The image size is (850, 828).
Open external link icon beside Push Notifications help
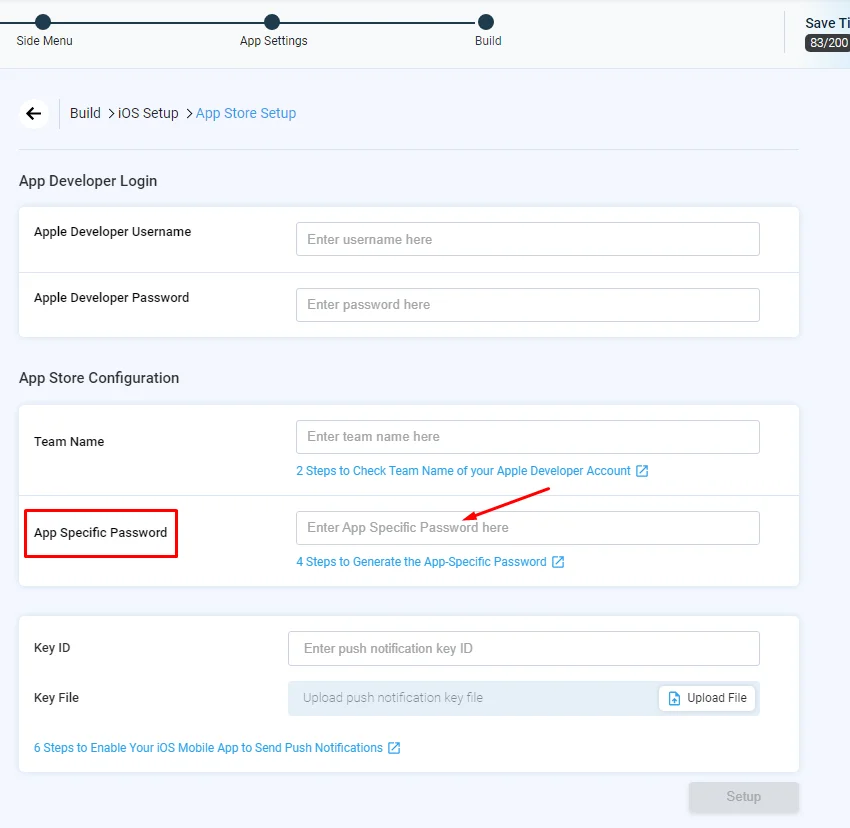pos(394,748)
